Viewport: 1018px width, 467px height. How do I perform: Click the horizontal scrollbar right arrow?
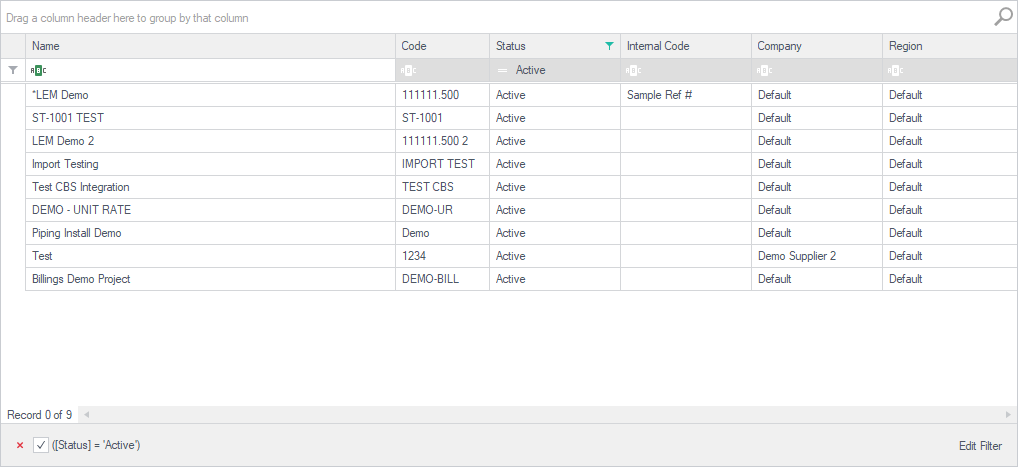click(1008, 414)
